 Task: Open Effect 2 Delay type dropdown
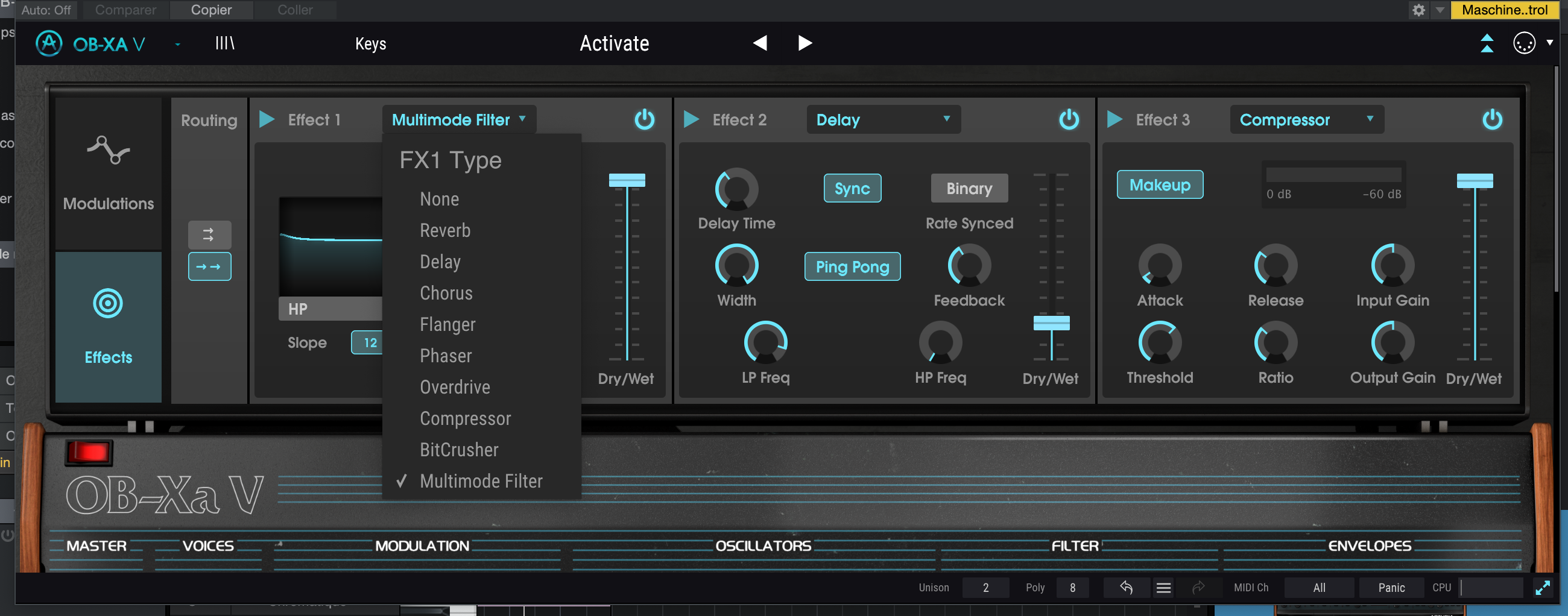click(883, 120)
